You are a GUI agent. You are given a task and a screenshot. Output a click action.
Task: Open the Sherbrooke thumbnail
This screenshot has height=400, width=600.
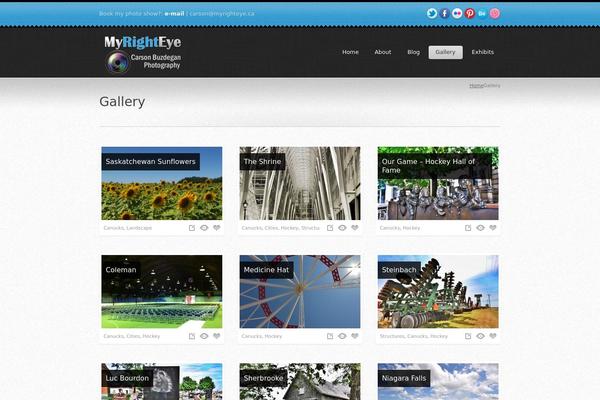(300, 382)
